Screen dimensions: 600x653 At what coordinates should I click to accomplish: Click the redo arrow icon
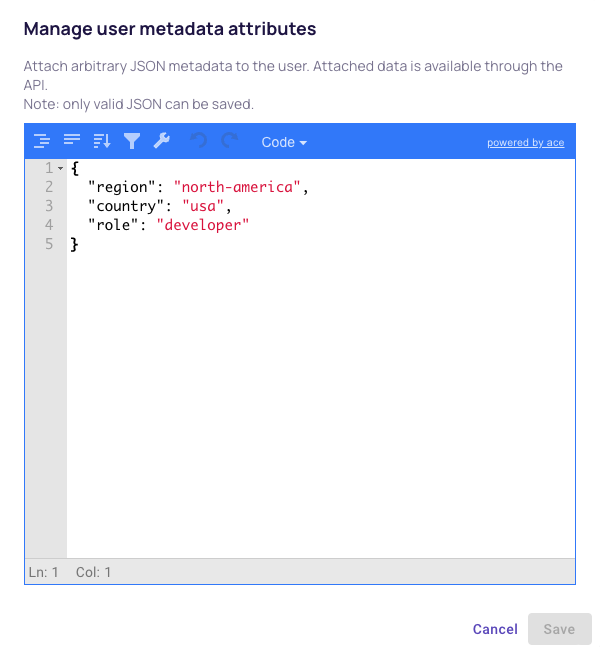click(229, 141)
